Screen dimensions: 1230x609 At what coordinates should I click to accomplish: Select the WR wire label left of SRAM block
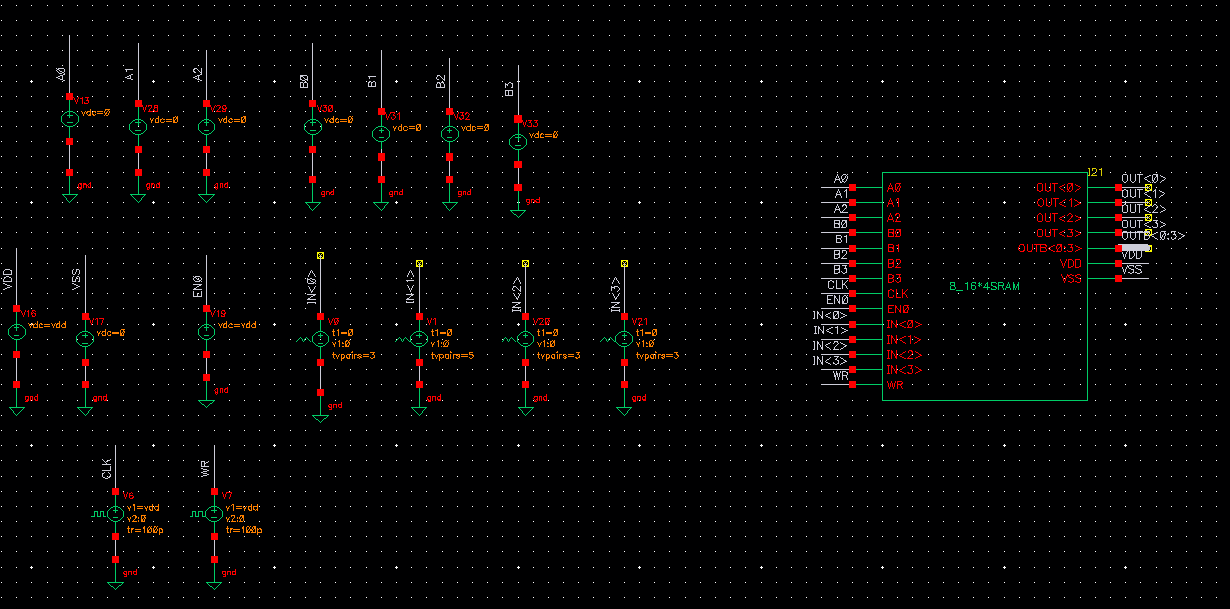tap(840, 376)
